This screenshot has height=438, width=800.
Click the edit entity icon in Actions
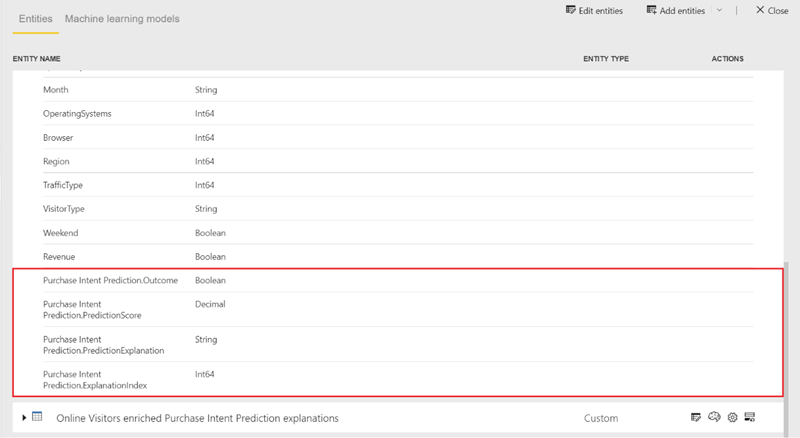point(696,417)
